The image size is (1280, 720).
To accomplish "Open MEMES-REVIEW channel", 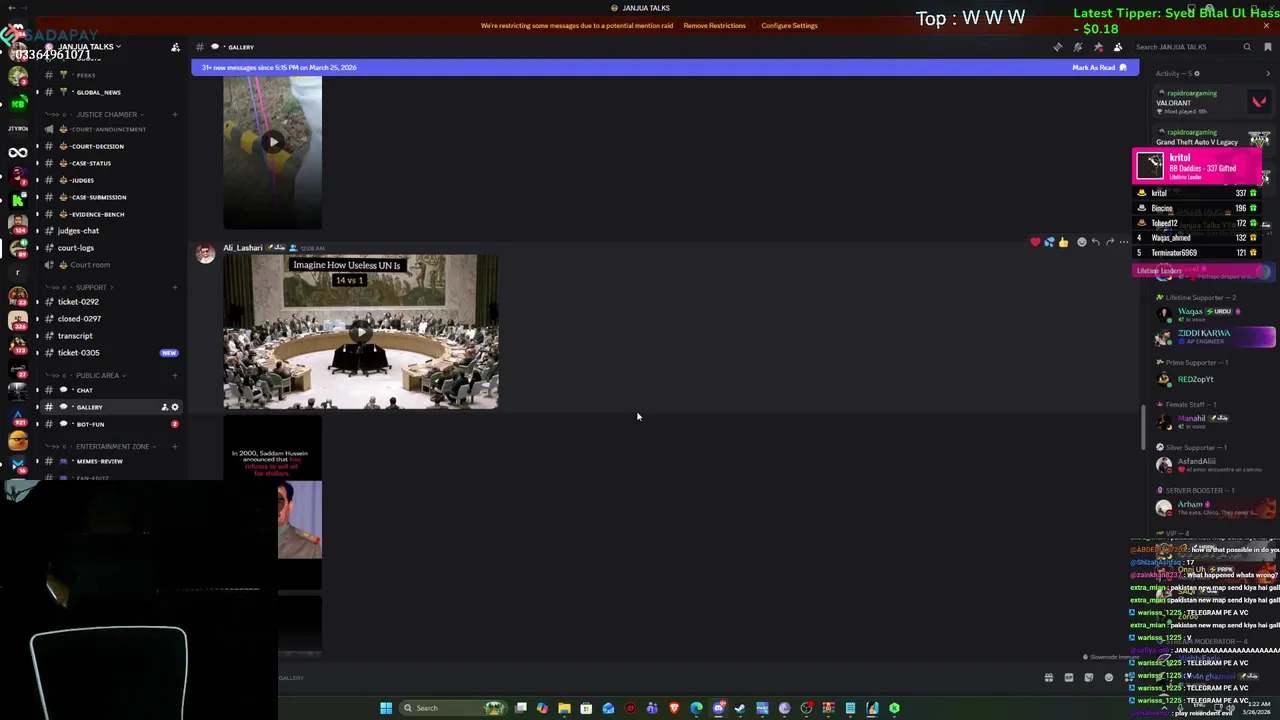I will point(110,461).
